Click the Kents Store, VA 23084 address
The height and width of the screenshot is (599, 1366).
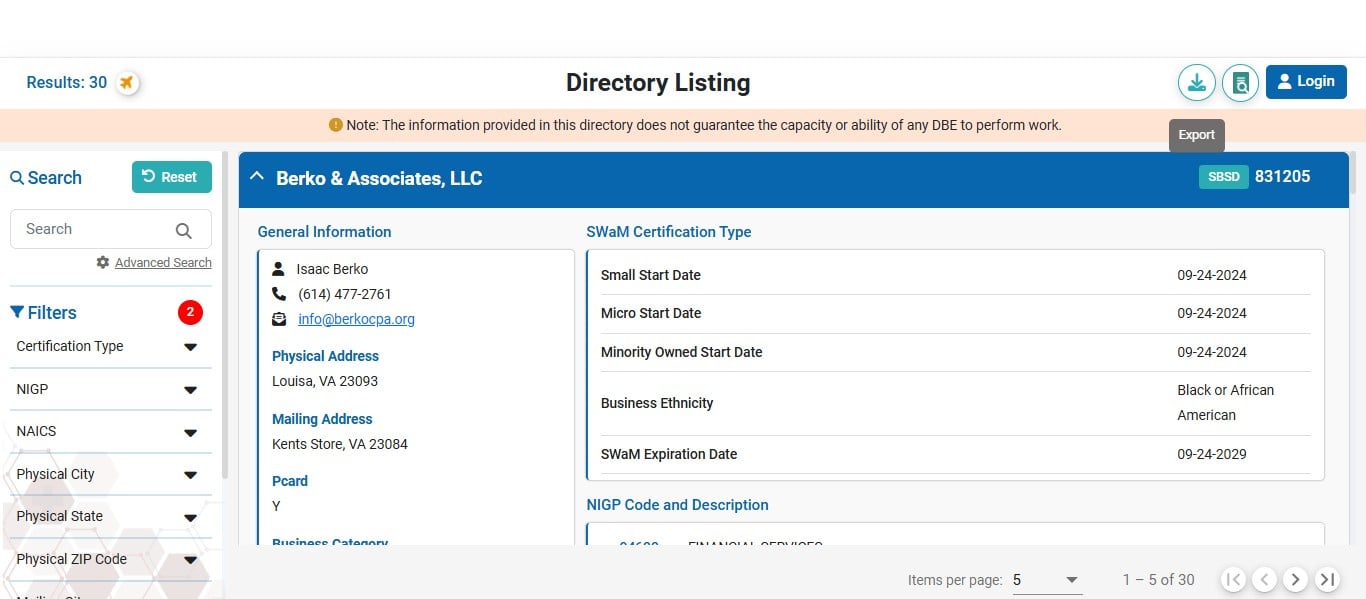point(340,444)
